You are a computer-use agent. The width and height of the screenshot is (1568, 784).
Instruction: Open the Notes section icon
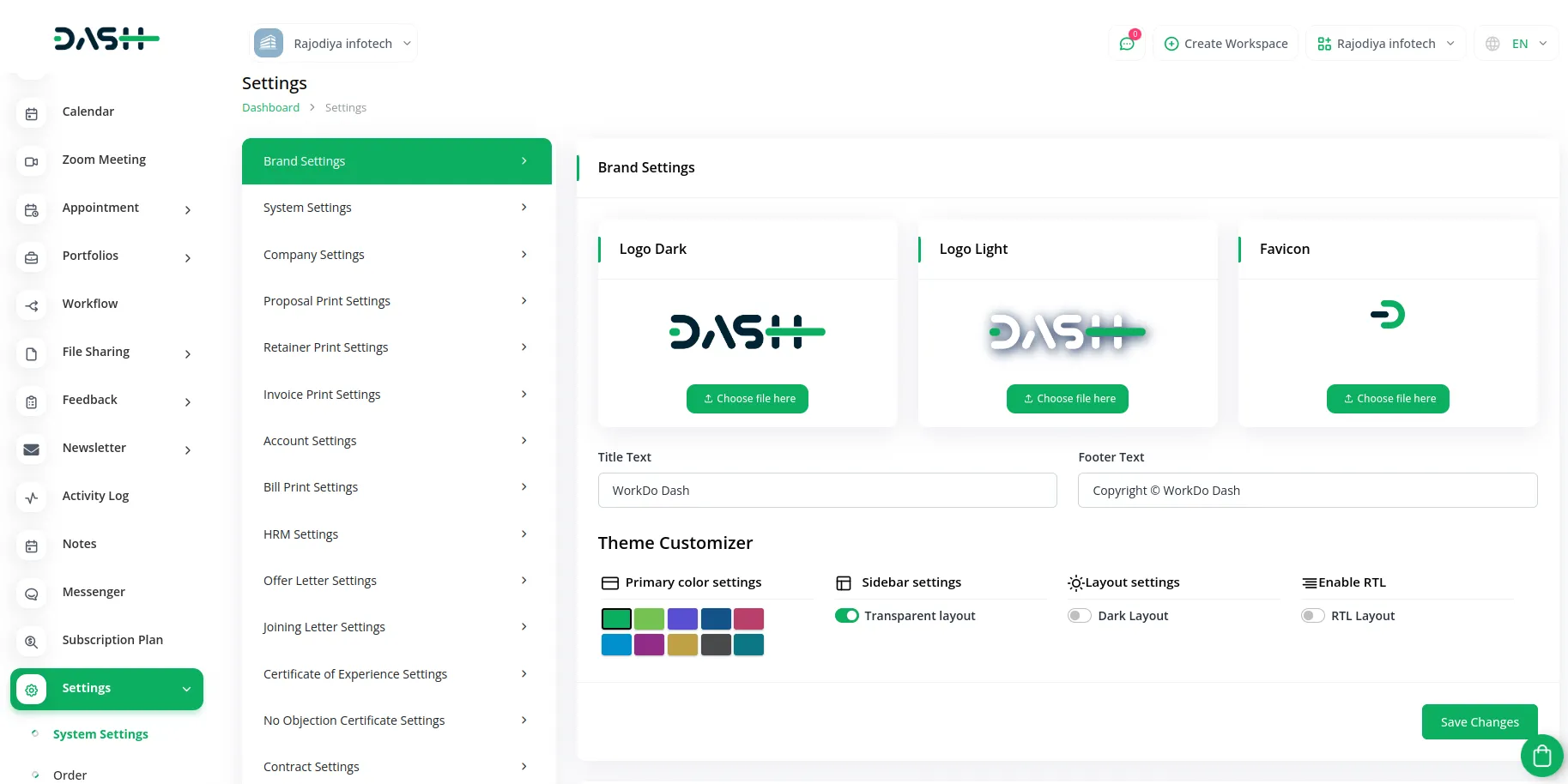[31, 545]
